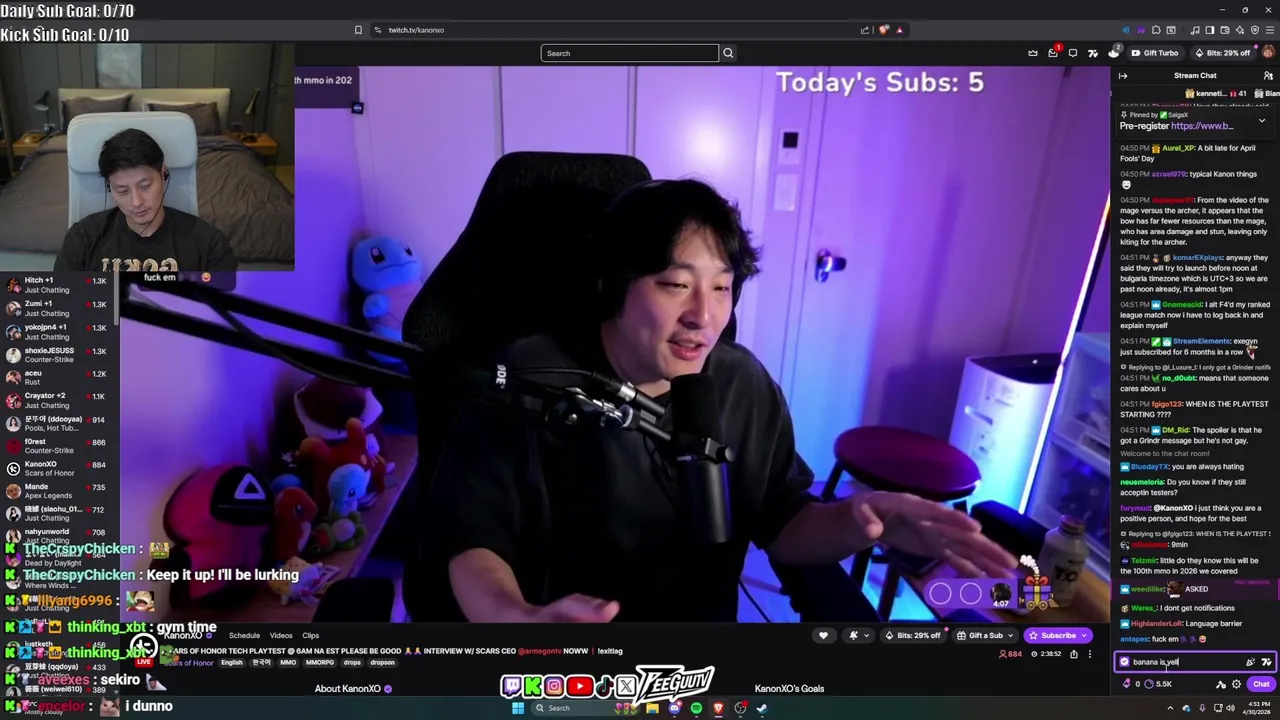Open the pinned Pre-register link
The width and height of the screenshot is (1280, 720).
coord(1201,126)
